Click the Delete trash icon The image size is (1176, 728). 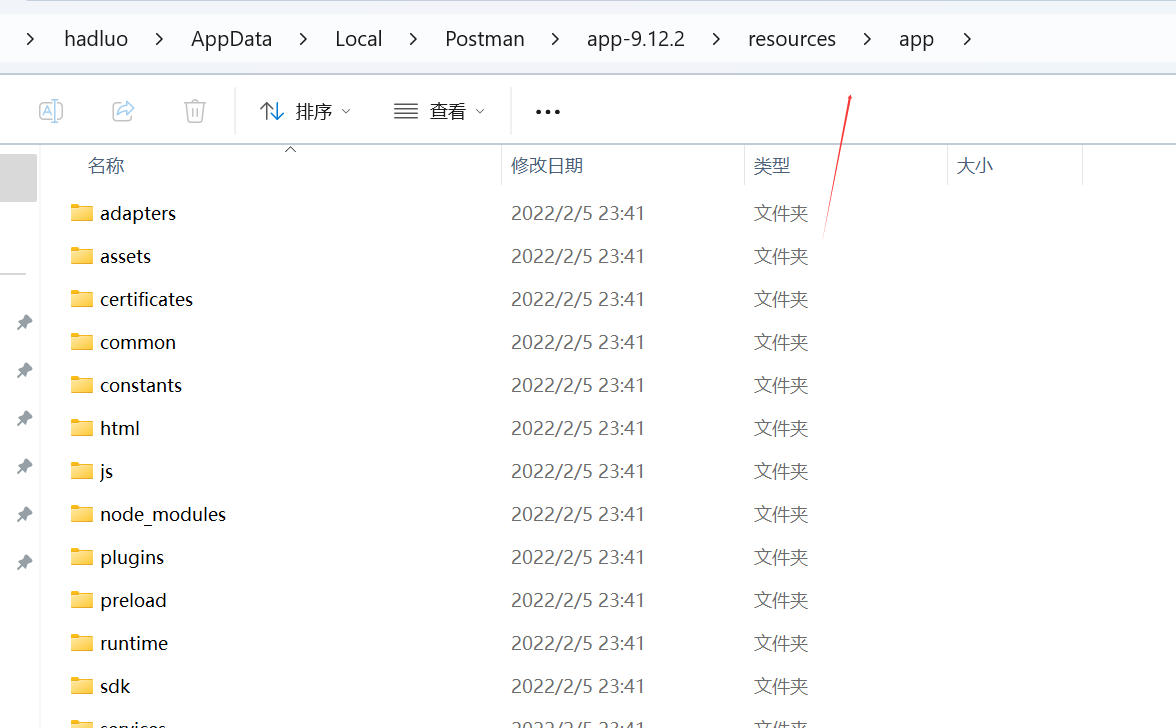tap(195, 112)
